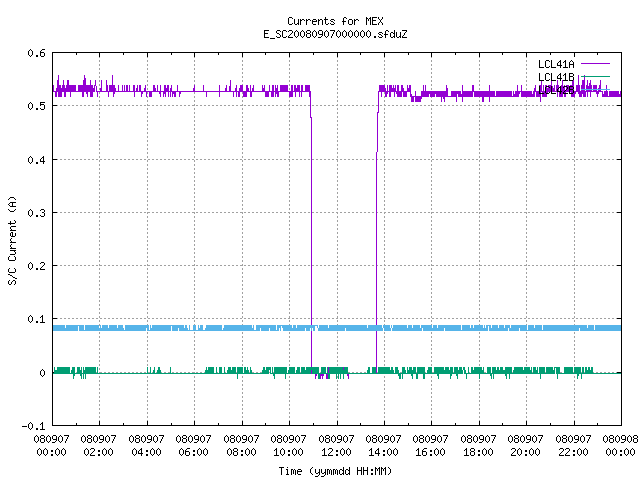Click the 080907 06:00 x-axis tick label
Image resolution: width=640 pixels, height=480 pixels.
point(193,446)
